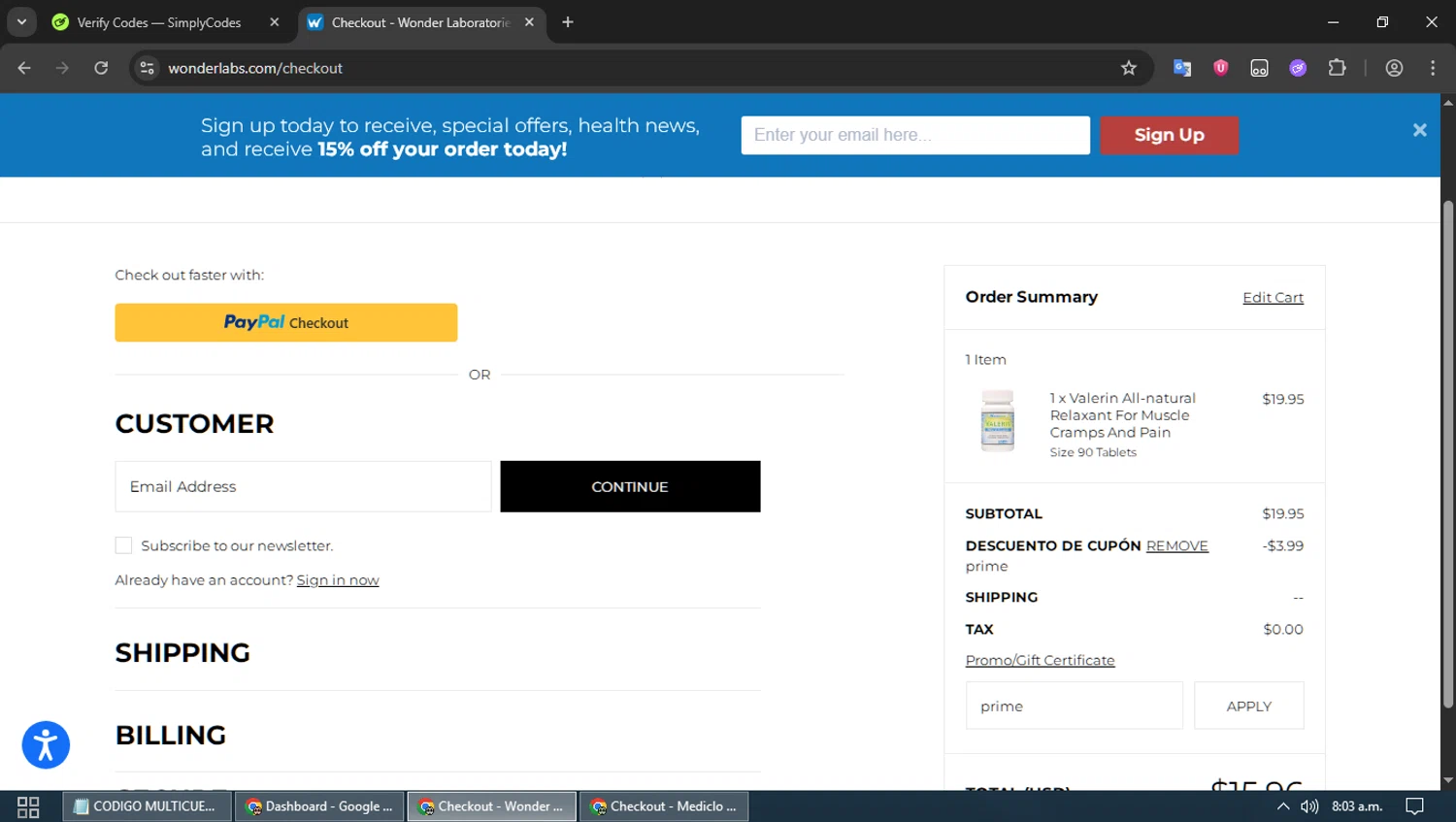Click the Valerin product thumbnail
Viewport: 1456px width, 822px height.
click(x=998, y=421)
